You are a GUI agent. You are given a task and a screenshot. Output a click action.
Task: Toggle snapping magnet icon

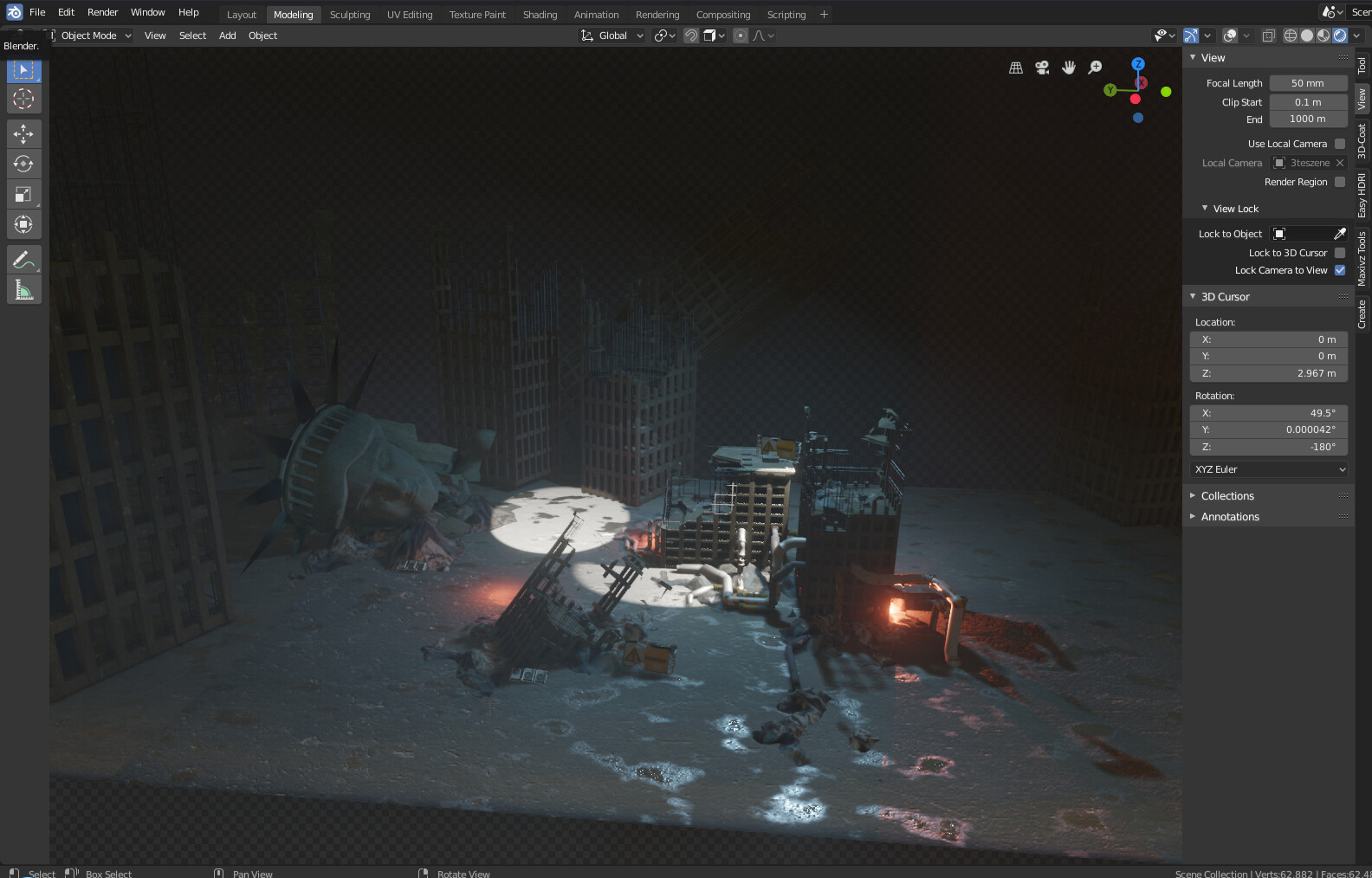[x=691, y=36]
